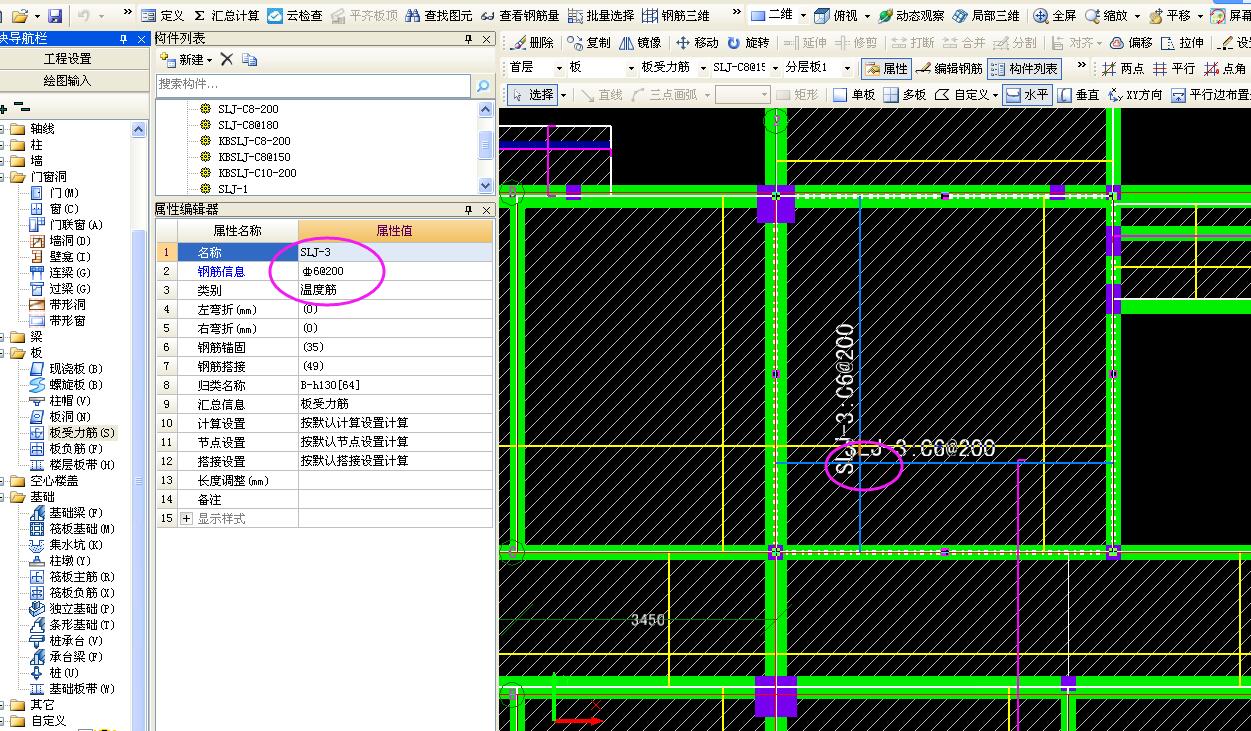Start 动态观察 dynamic orbit

tap(911, 16)
